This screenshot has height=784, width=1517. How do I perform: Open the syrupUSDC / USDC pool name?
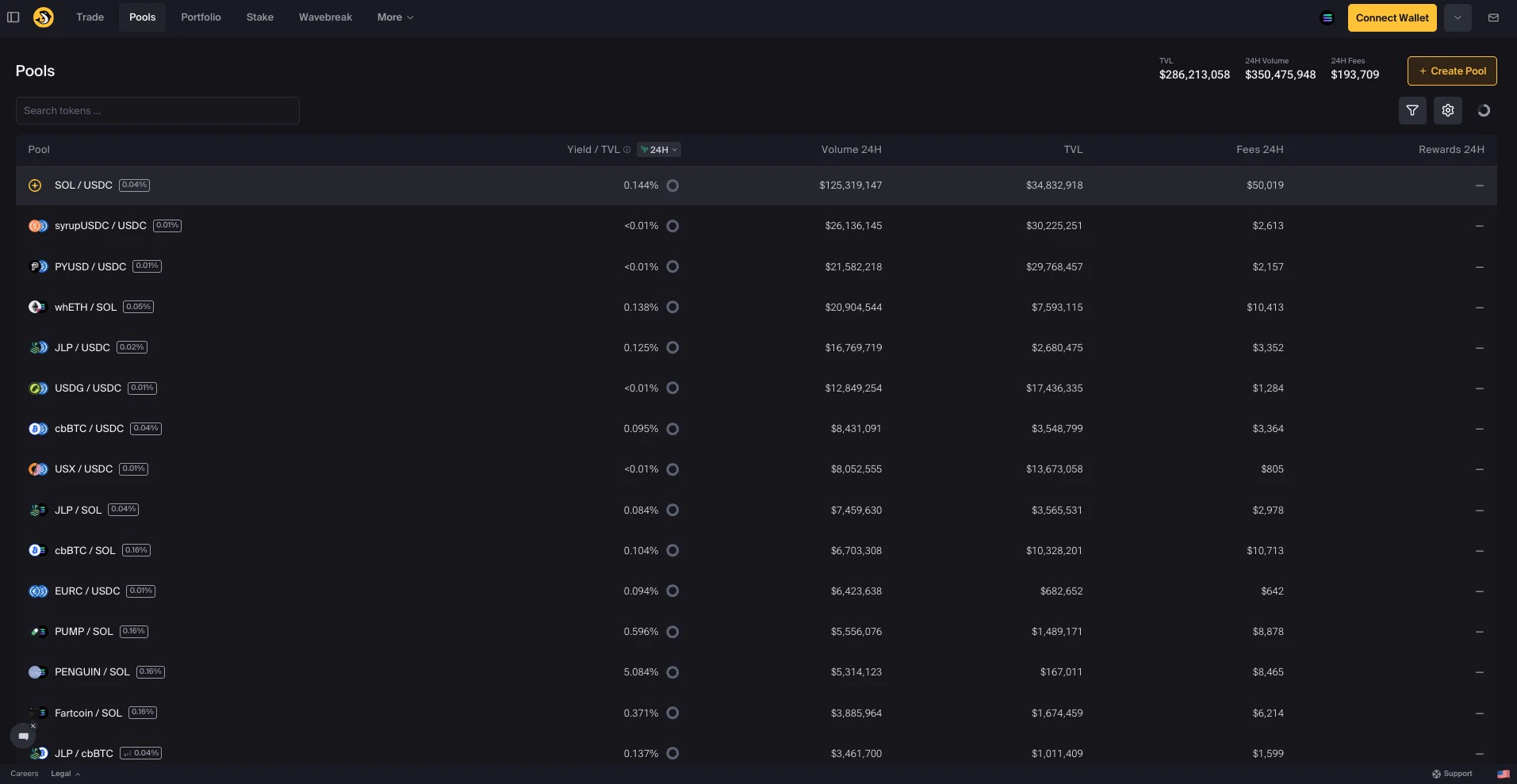coord(101,226)
